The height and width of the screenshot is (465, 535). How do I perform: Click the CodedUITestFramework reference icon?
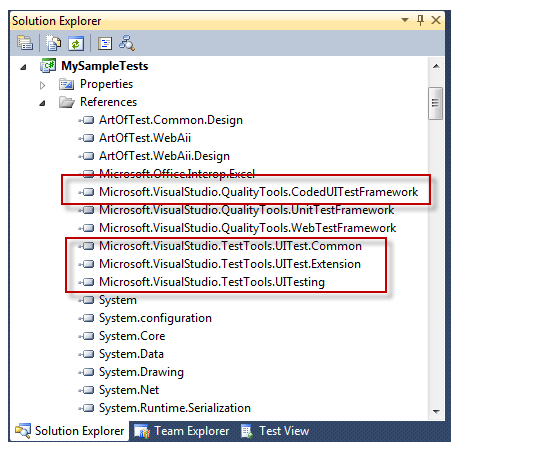pyautogui.click(x=86, y=192)
